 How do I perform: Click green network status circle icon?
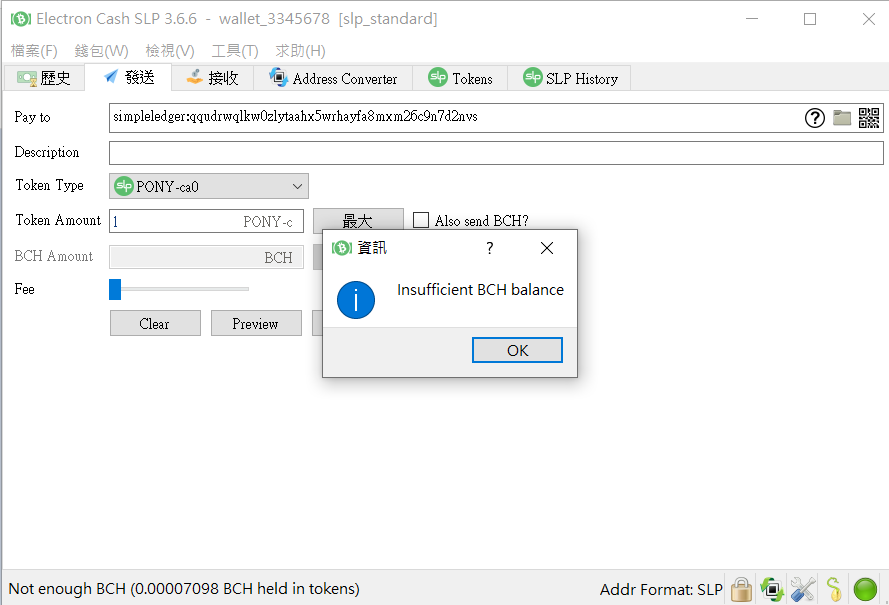coord(865,589)
